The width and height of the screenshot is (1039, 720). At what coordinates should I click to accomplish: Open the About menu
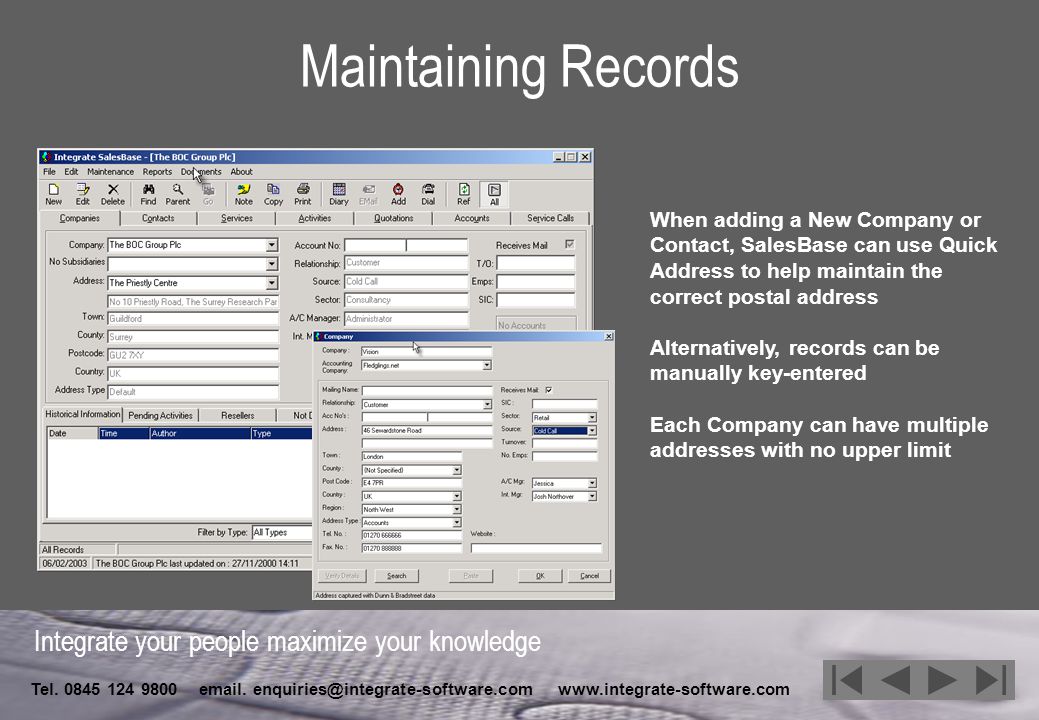click(x=241, y=172)
